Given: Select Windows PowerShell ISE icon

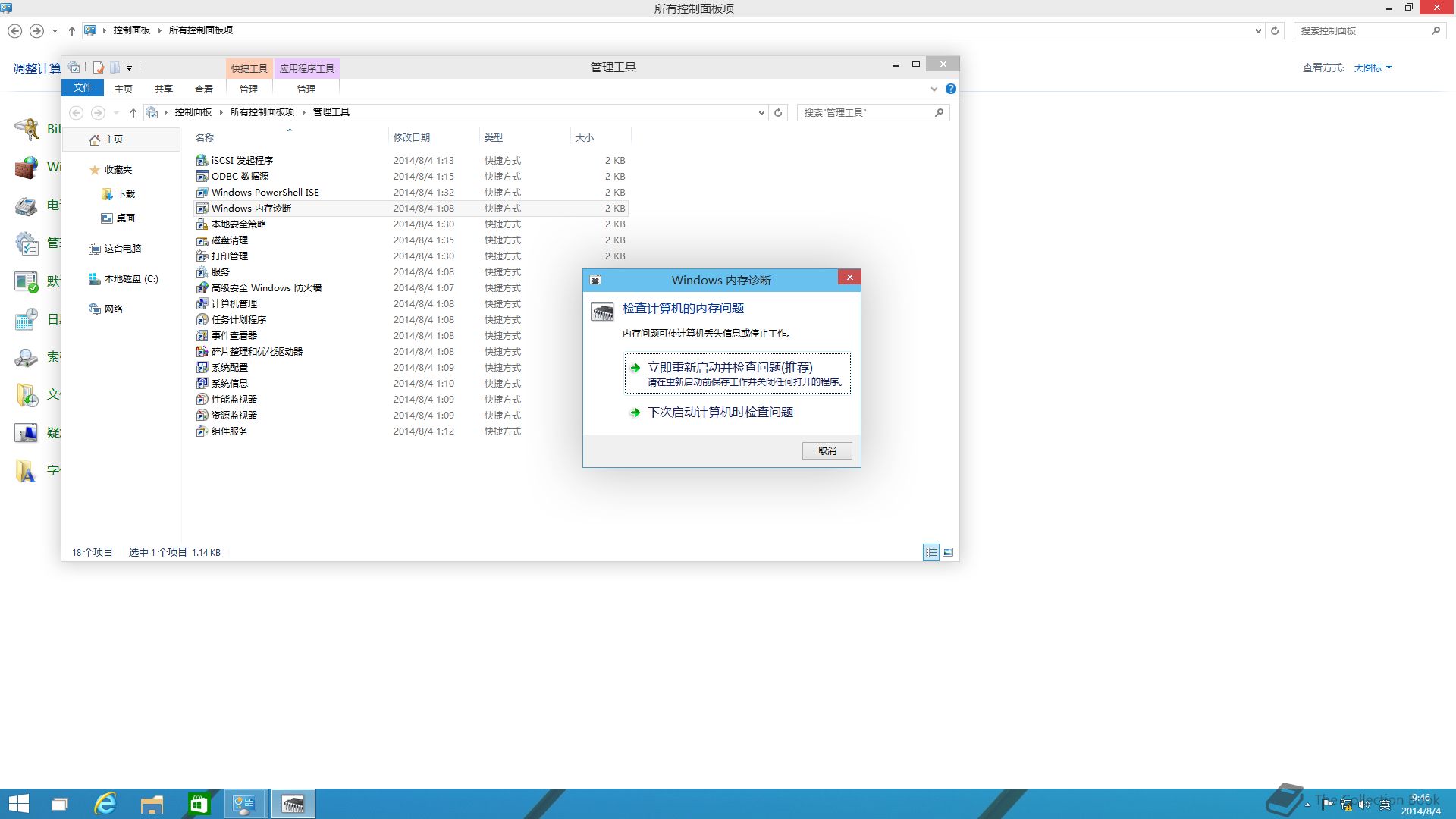Looking at the screenshot, I should coord(202,192).
